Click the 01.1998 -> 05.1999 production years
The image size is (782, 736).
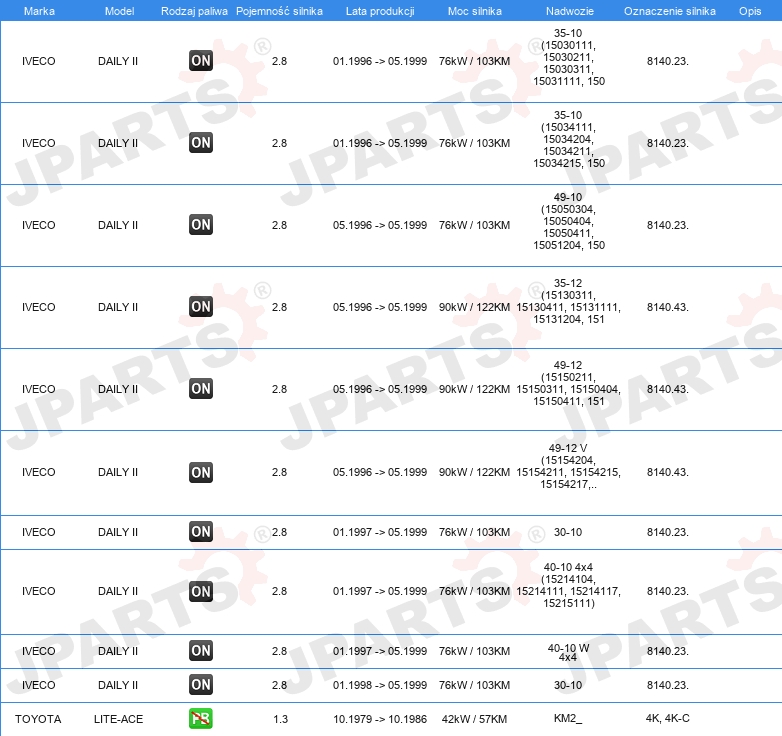380,685
